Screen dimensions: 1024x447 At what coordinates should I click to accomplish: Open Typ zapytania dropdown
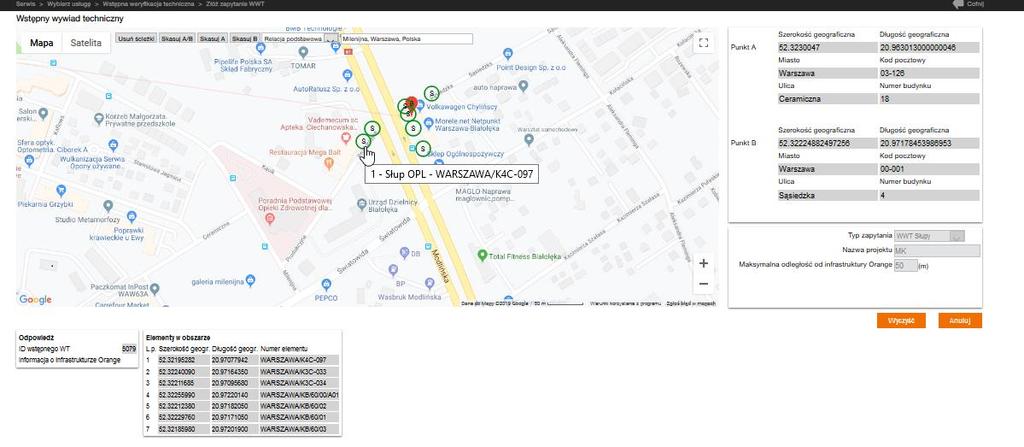[x=929, y=236]
